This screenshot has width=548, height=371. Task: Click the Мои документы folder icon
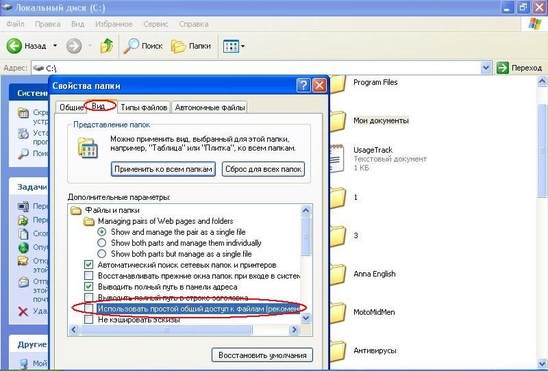coord(338,121)
